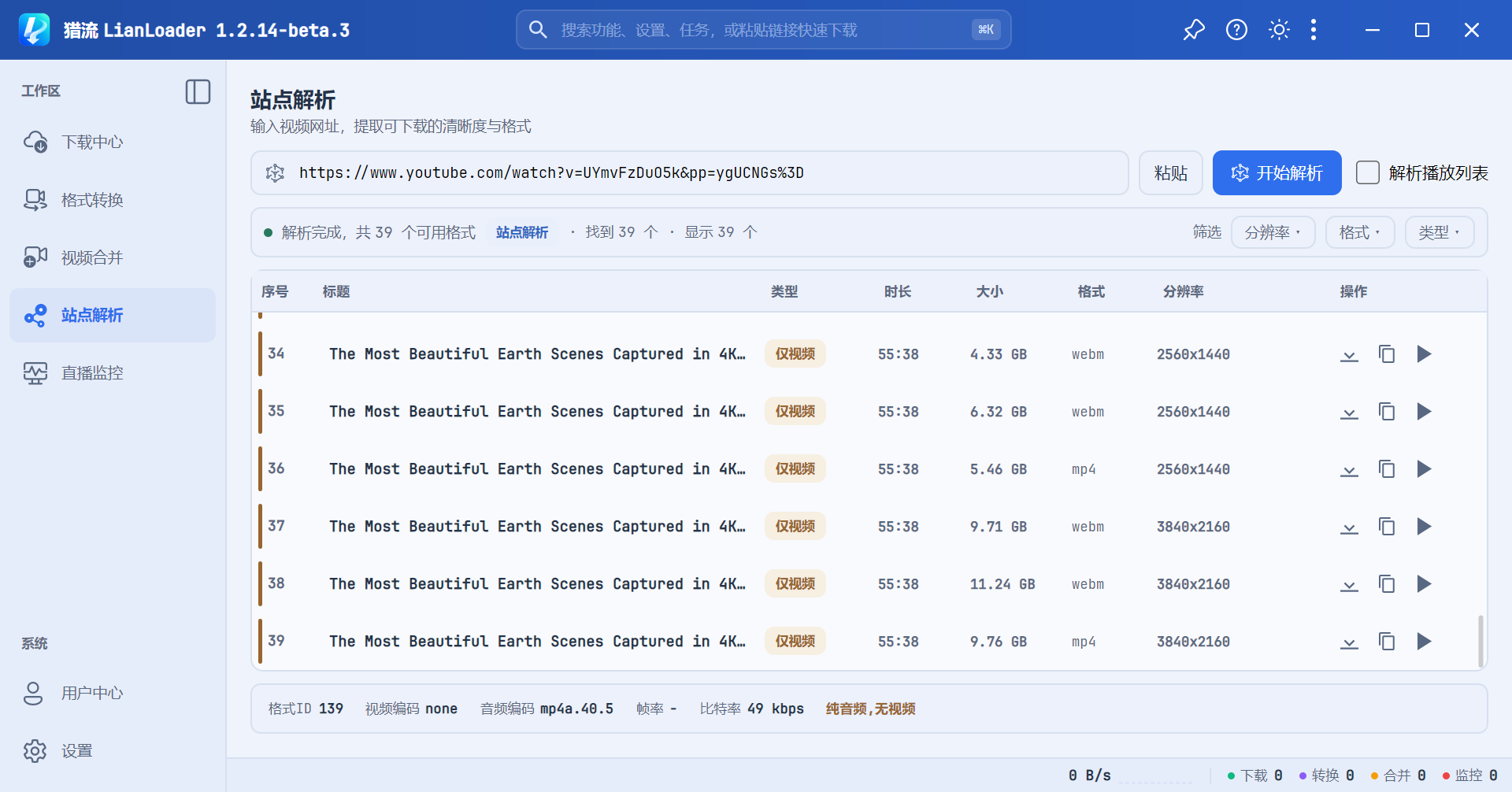Click the 转换 0 status indicator
The width and height of the screenshot is (1512, 792).
coord(1326,775)
